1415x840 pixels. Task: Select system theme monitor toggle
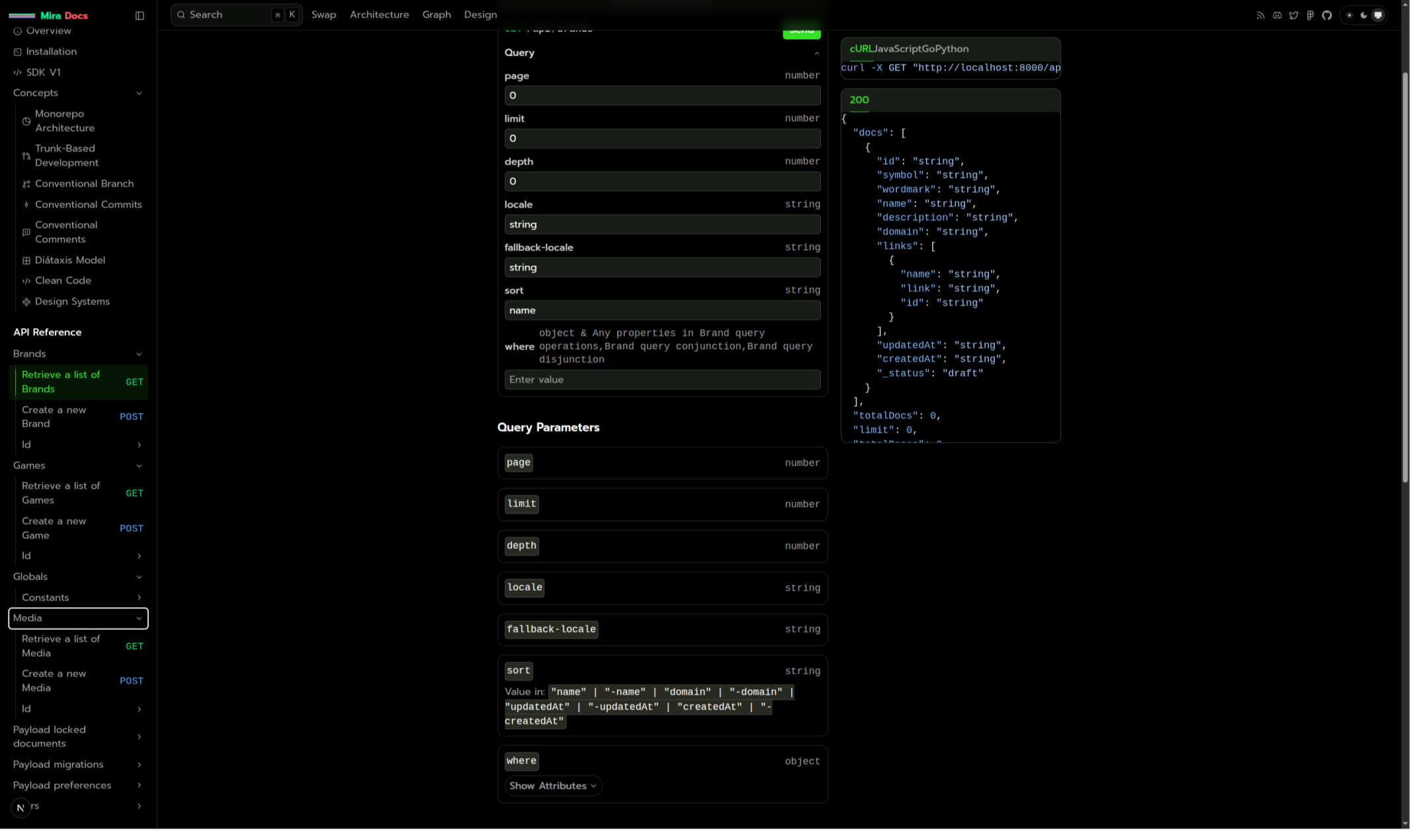1378,15
